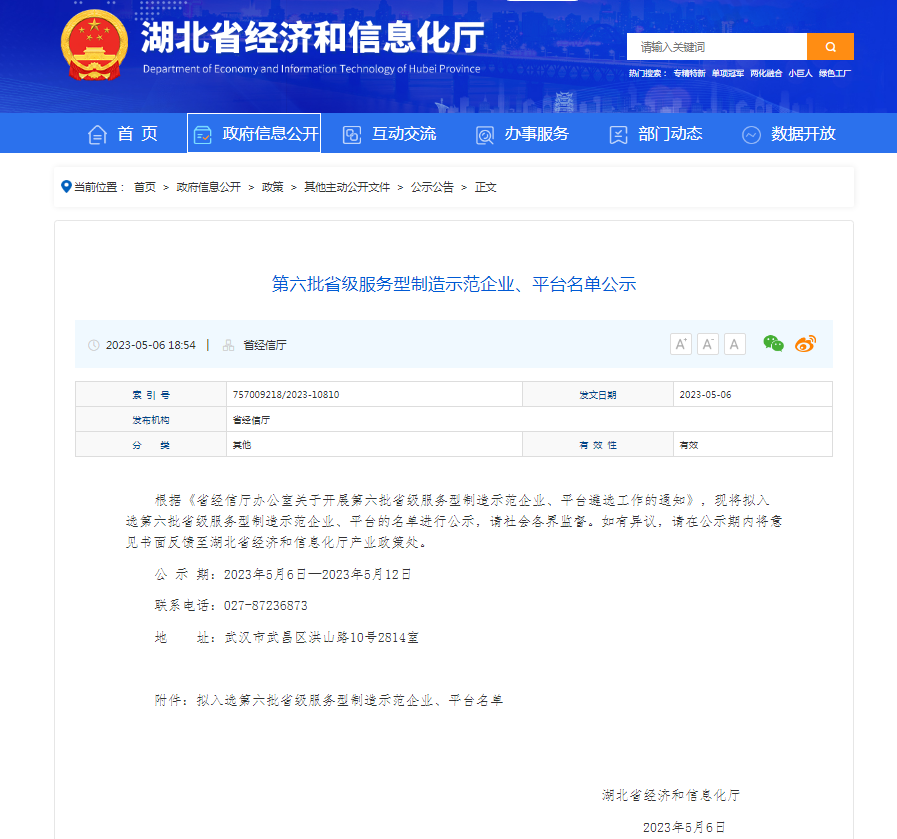
Task: Go to 首页 in the breadcrumb
Action: (145, 187)
